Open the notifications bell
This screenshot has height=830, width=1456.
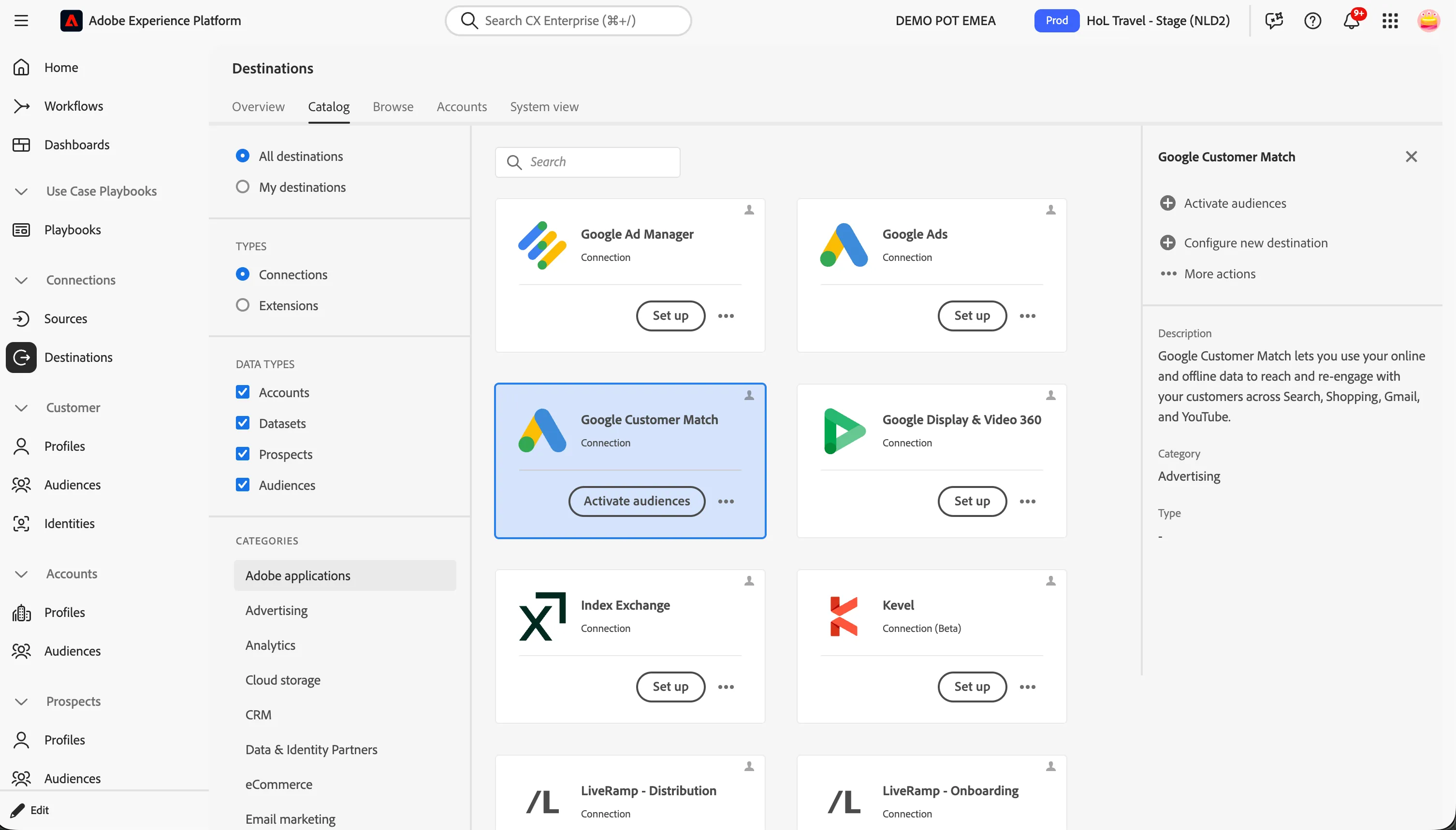1351,20
